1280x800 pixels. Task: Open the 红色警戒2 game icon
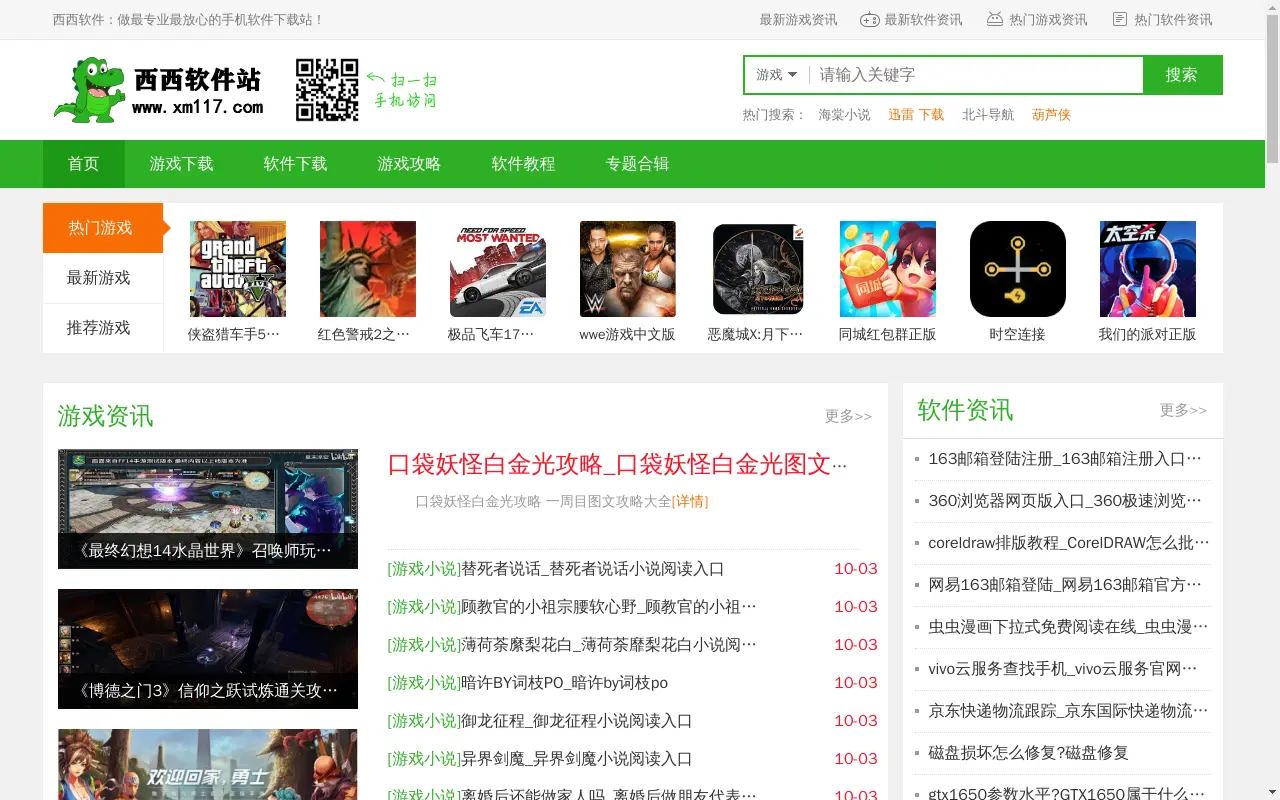[x=368, y=269]
